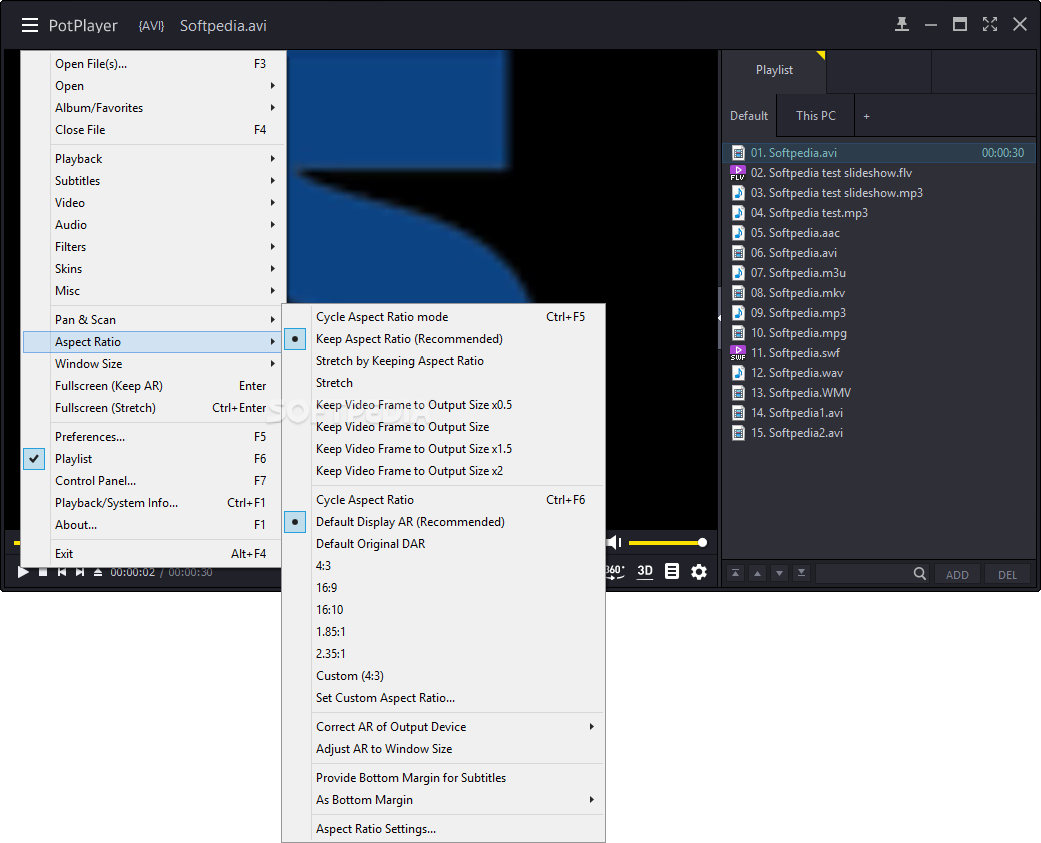Image resolution: width=1041 pixels, height=843 pixels.
Task: Click the Eject/Open file icon
Action: point(98,572)
